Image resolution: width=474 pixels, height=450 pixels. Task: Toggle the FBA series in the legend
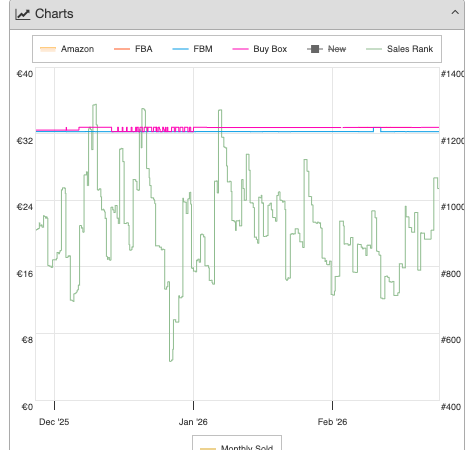tap(133, 49)
